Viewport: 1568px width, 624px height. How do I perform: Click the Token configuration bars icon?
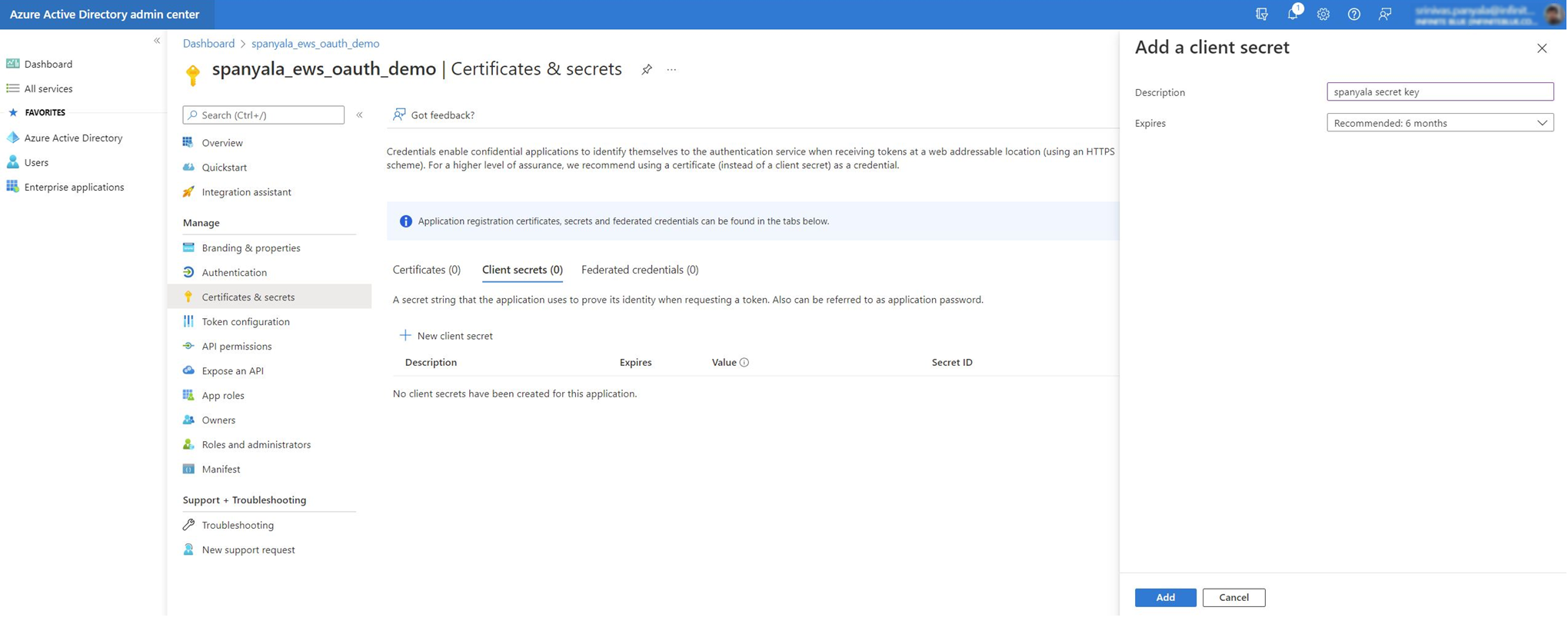(x=188, y=321)
